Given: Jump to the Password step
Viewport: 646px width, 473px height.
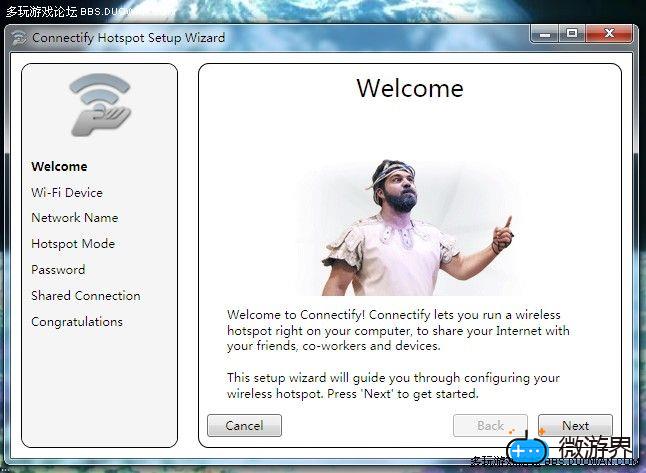Looking at the screenshot, I should [x=58, y=269].
